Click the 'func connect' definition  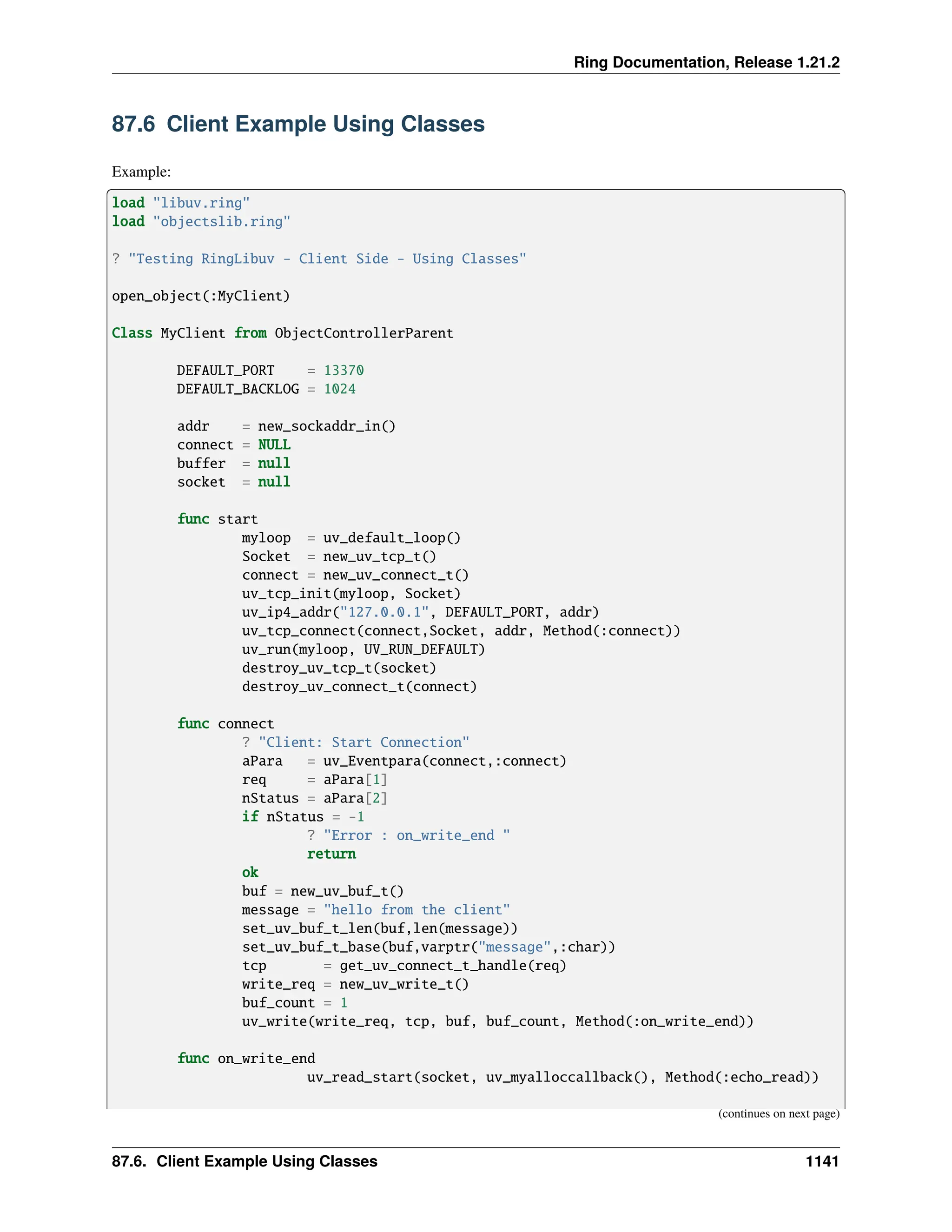[x=225, y=724]
